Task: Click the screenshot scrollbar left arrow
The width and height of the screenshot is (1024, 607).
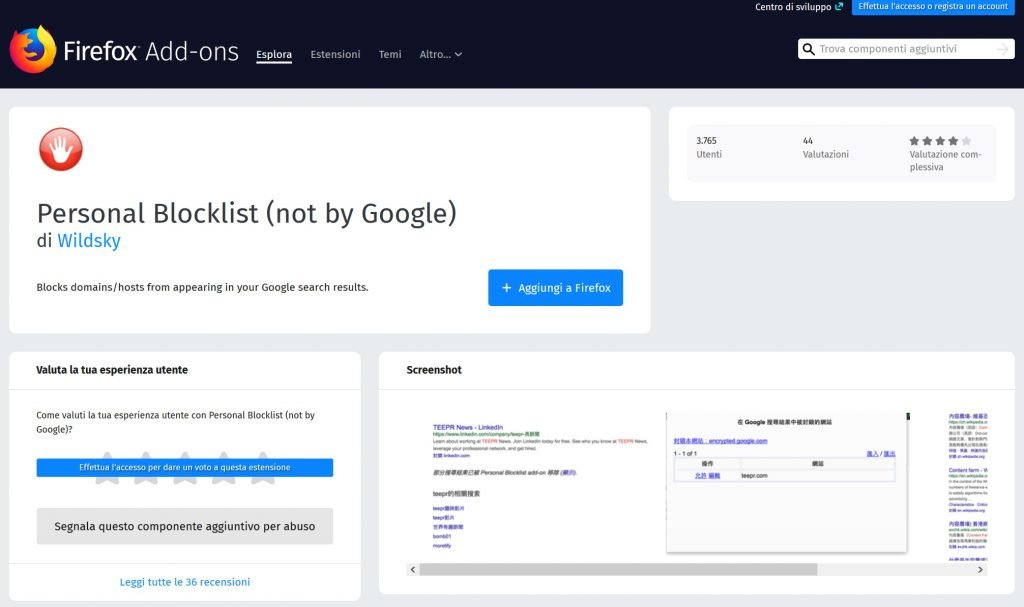Action: click(413, 570)
